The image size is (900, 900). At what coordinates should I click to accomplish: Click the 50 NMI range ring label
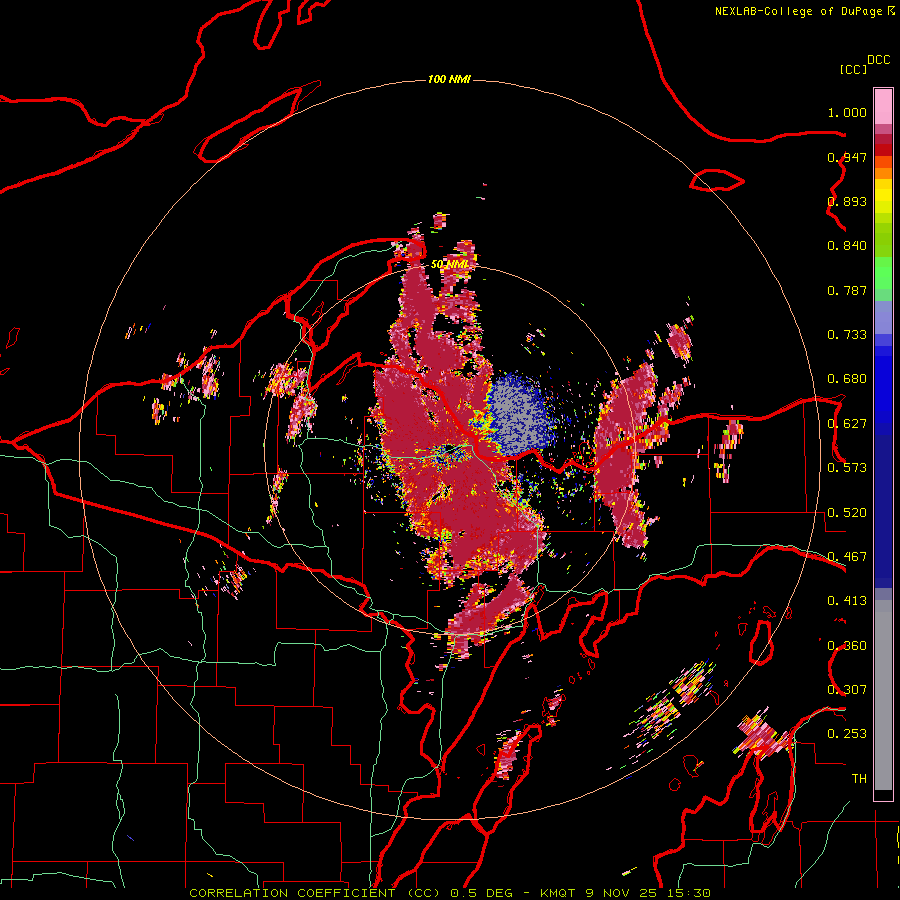pos(450,265)
